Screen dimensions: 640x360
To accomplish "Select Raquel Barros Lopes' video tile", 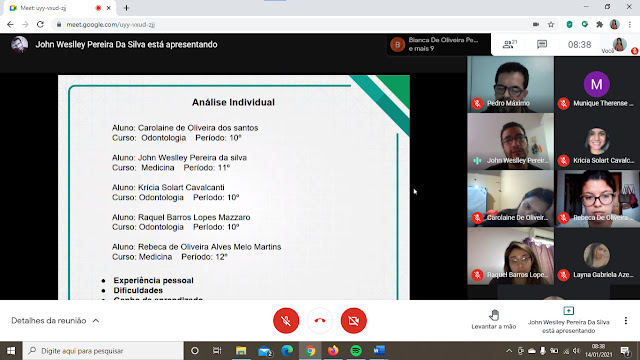I will point(510,256).
